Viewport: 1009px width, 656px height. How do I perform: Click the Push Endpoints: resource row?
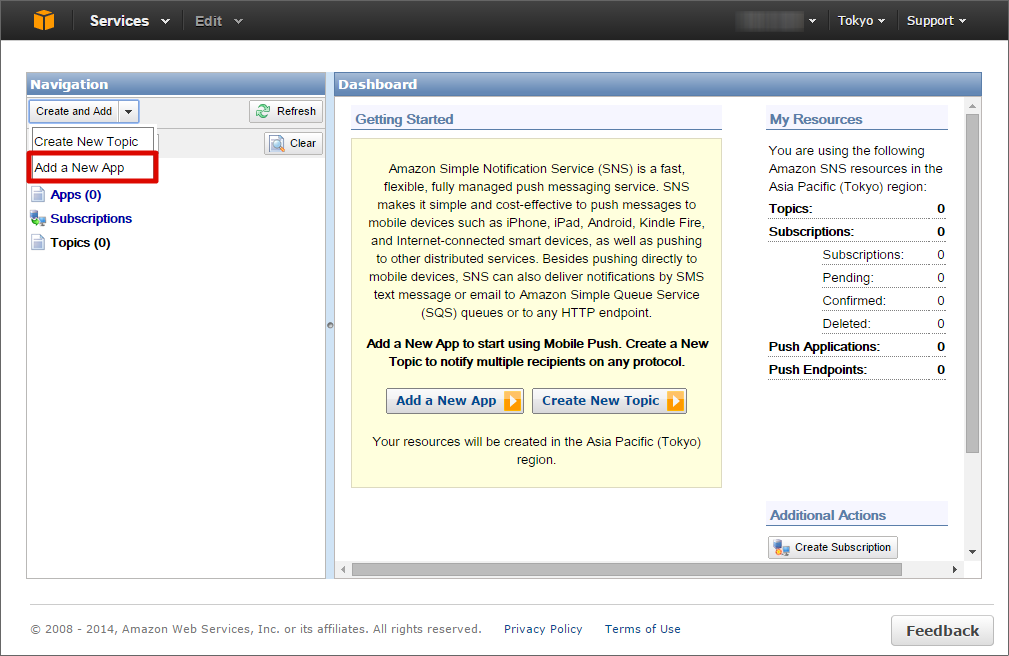[856, 370]
